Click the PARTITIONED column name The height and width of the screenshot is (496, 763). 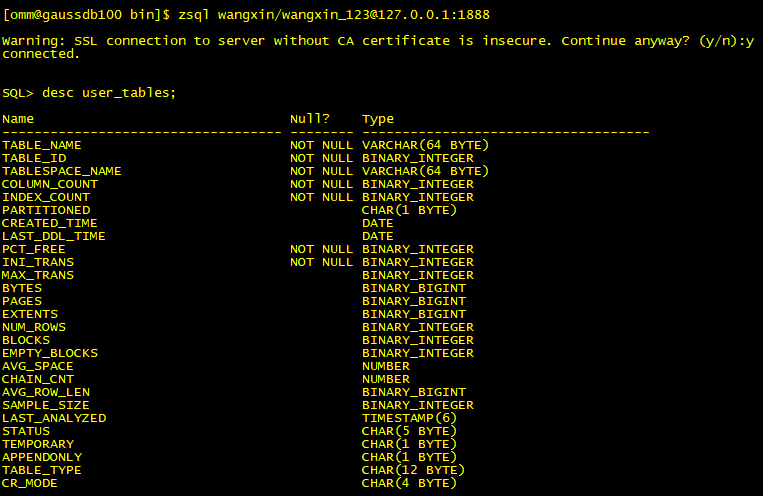pyautogui.click(x=46, y=210)
